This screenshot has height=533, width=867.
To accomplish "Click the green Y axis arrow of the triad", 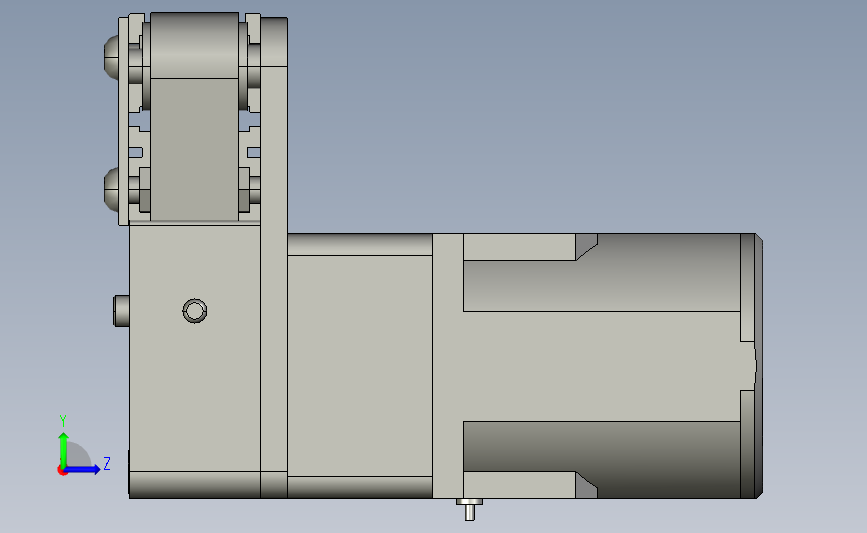I will [x=63, y=450].
